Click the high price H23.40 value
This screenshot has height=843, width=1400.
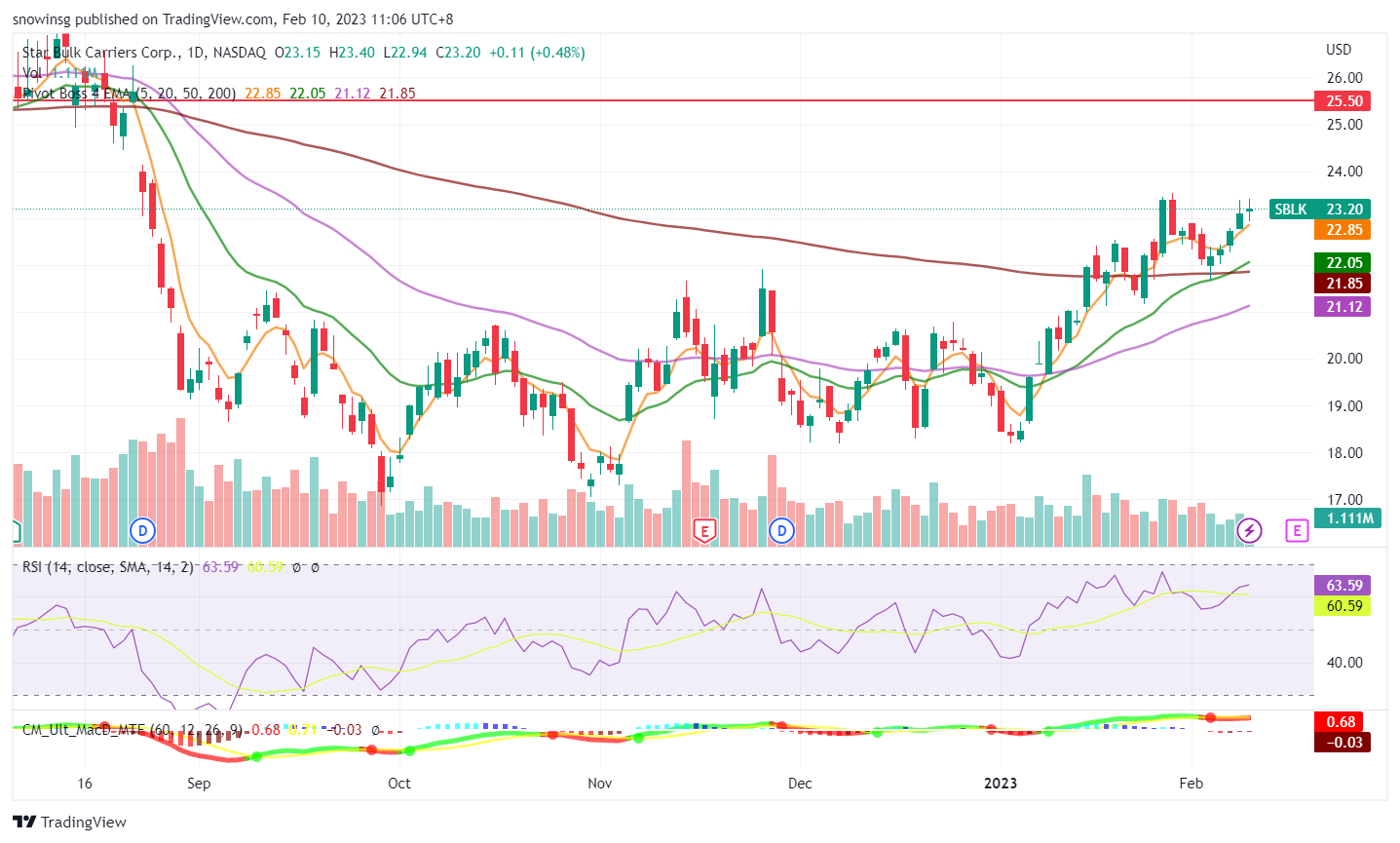[x=352, y=53]
